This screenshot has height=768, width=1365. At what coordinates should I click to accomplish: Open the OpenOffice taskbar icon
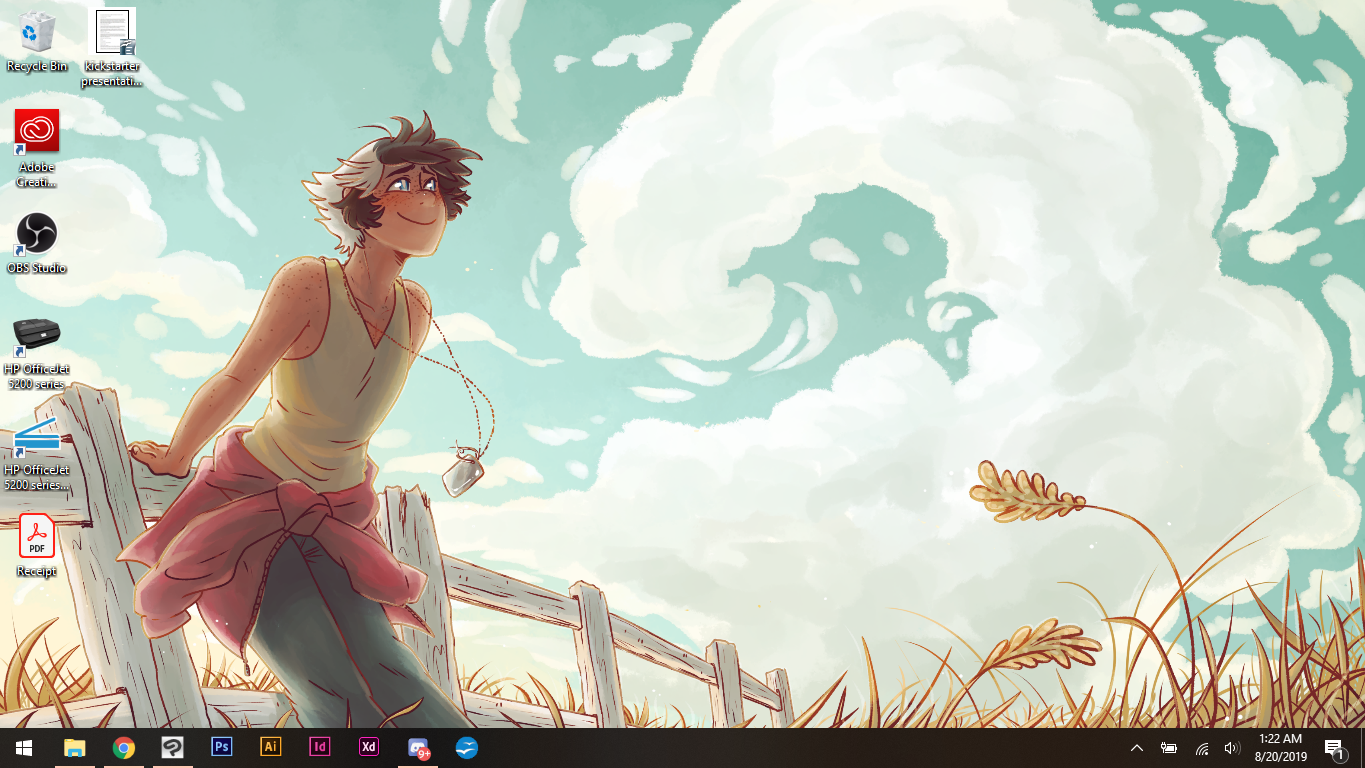[x=467, y=748]
